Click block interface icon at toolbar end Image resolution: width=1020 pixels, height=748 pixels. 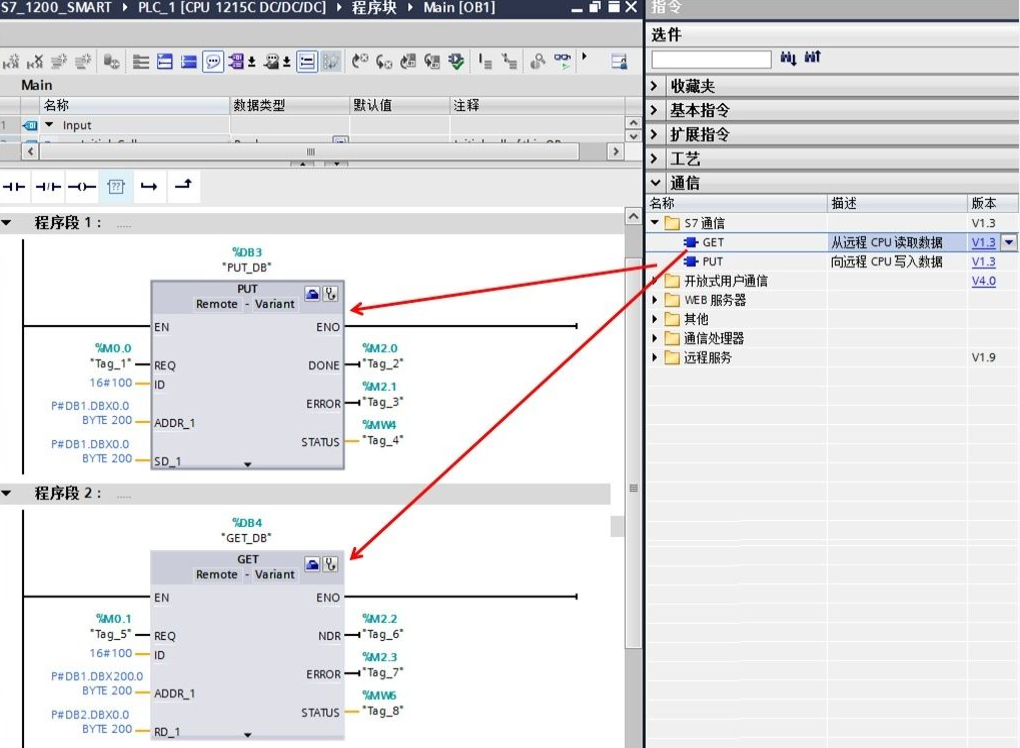[619, 62]
